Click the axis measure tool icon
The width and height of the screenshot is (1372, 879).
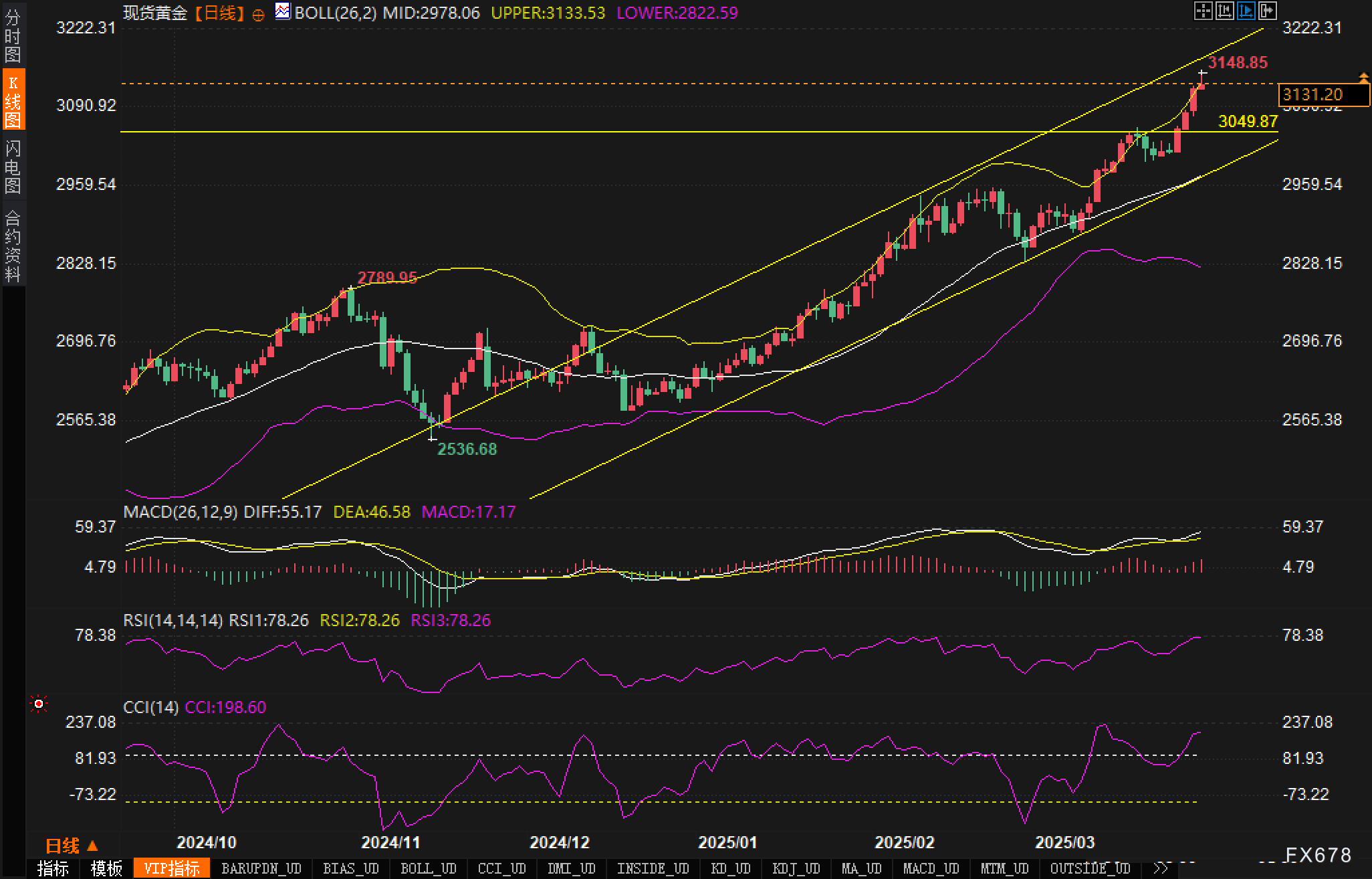[1224, 11]
